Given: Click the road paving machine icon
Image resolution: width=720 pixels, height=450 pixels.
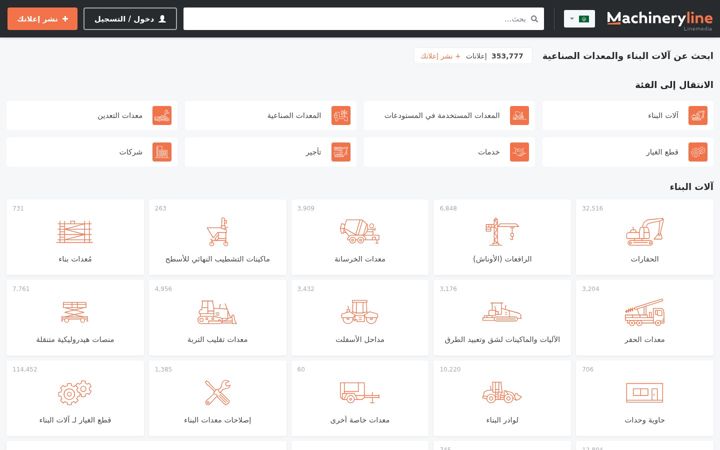Looking at the screenshot, I should click(502, 312).
